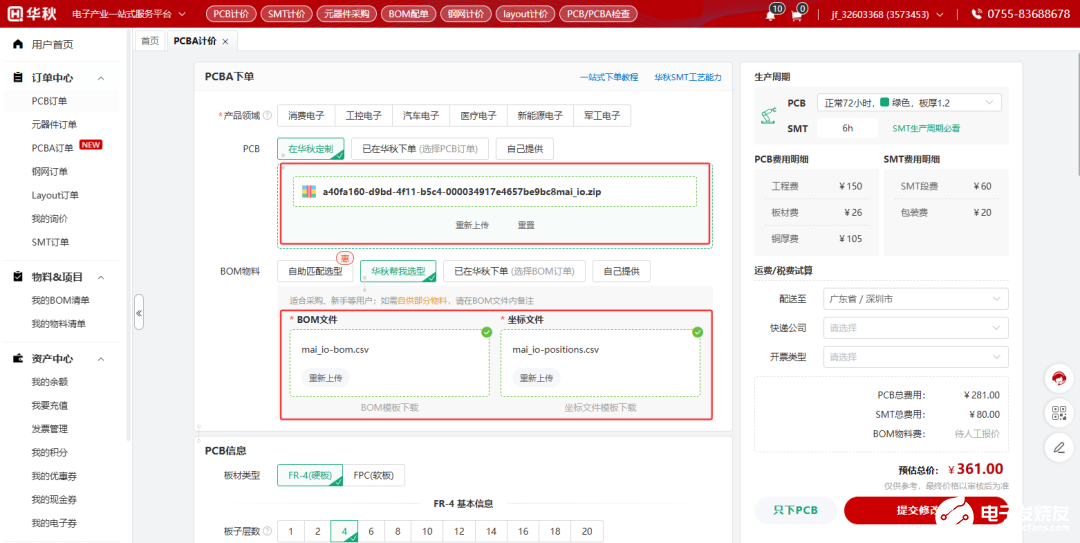Select 汽车电子 product field

421,116
